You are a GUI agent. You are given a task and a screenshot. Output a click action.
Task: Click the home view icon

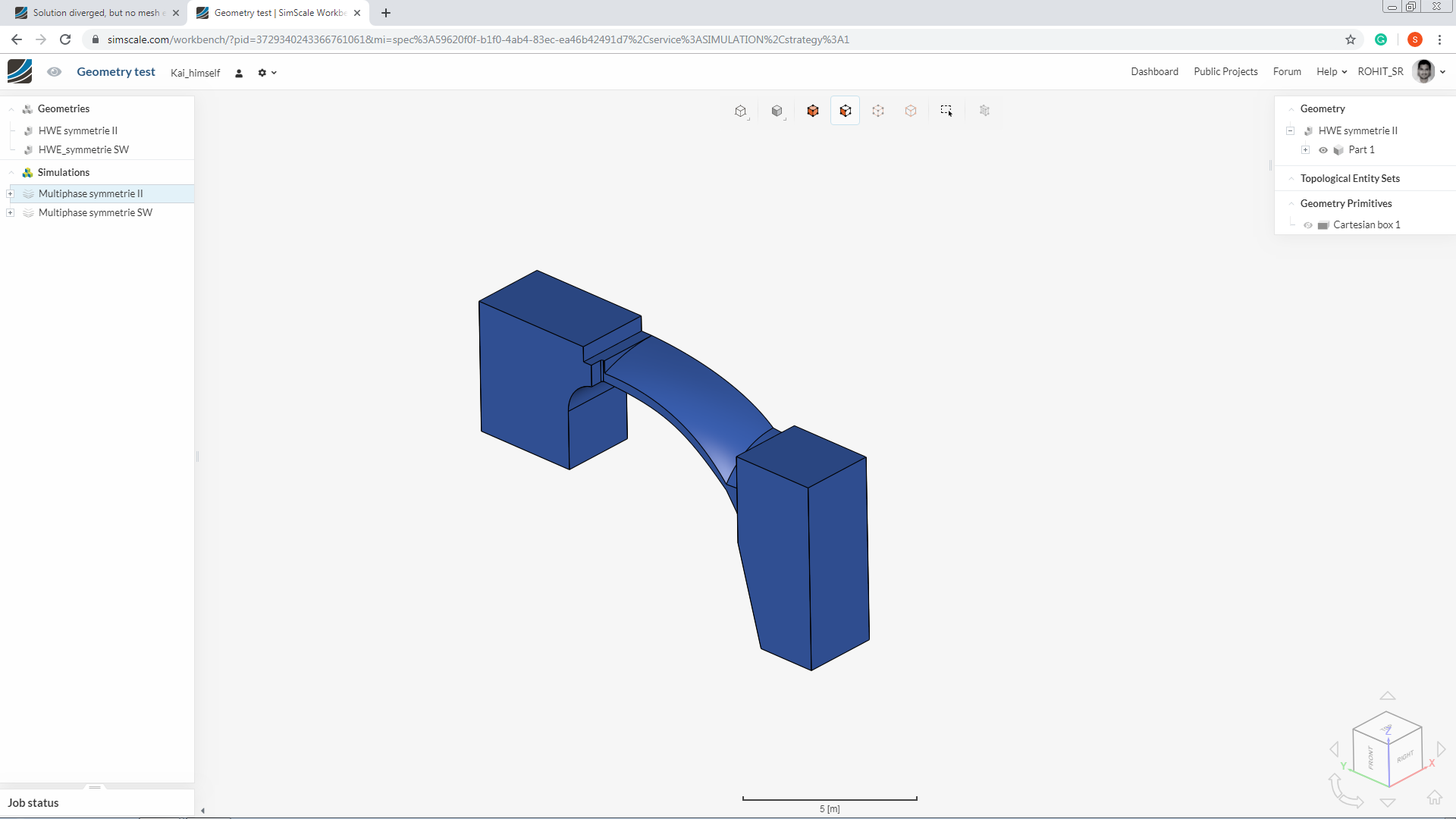1434,797
